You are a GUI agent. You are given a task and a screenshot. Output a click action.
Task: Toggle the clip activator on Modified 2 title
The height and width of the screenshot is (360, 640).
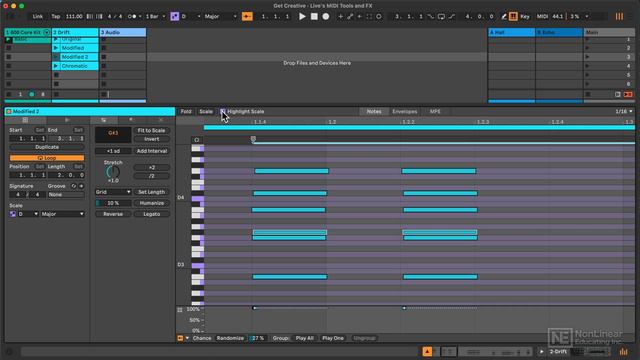(x=9, y=111)
